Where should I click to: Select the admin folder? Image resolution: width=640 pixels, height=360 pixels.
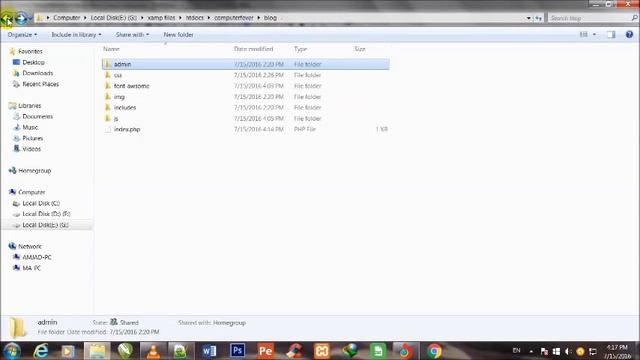pos(246,64)
